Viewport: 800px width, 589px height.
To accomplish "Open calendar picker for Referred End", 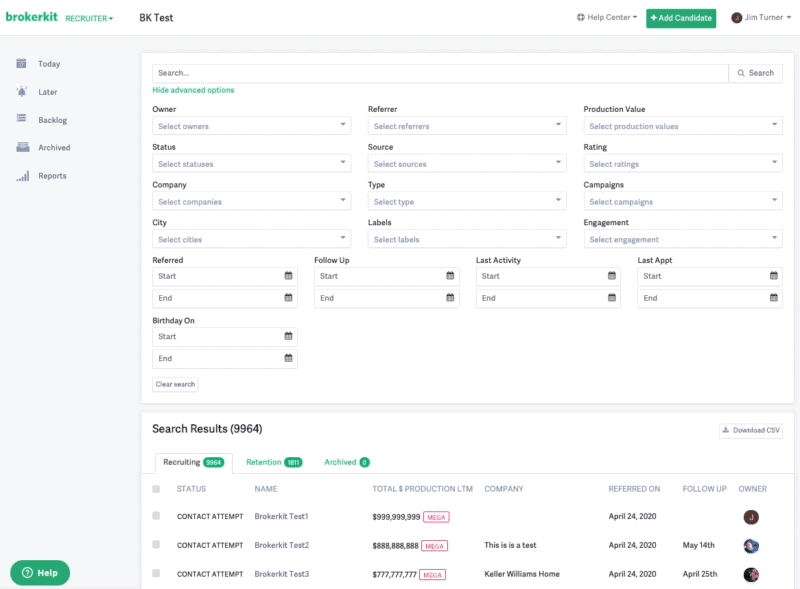I will pyautogui.click(x=288, y=298).
